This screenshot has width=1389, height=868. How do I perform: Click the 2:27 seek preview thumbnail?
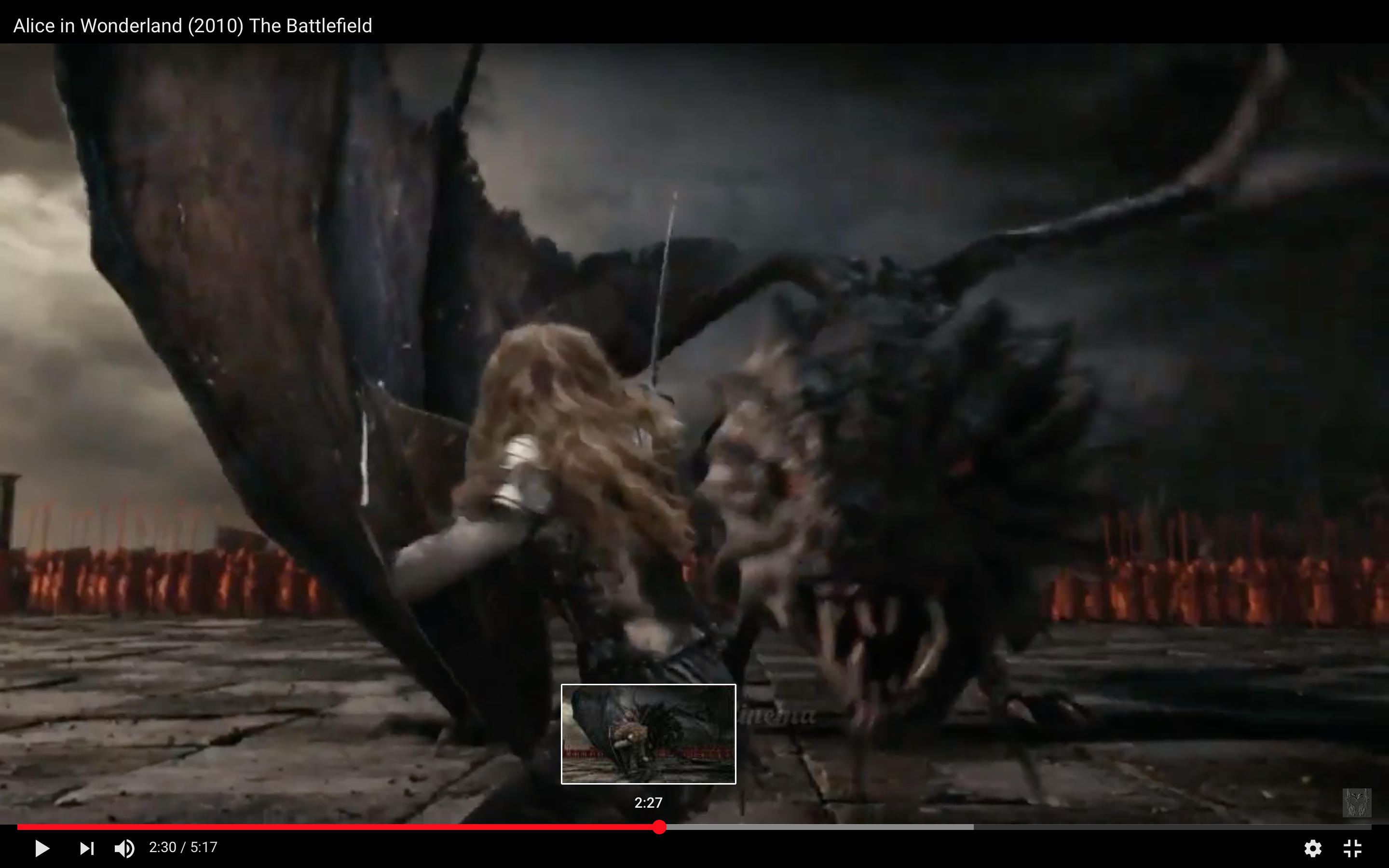(648, 733)
